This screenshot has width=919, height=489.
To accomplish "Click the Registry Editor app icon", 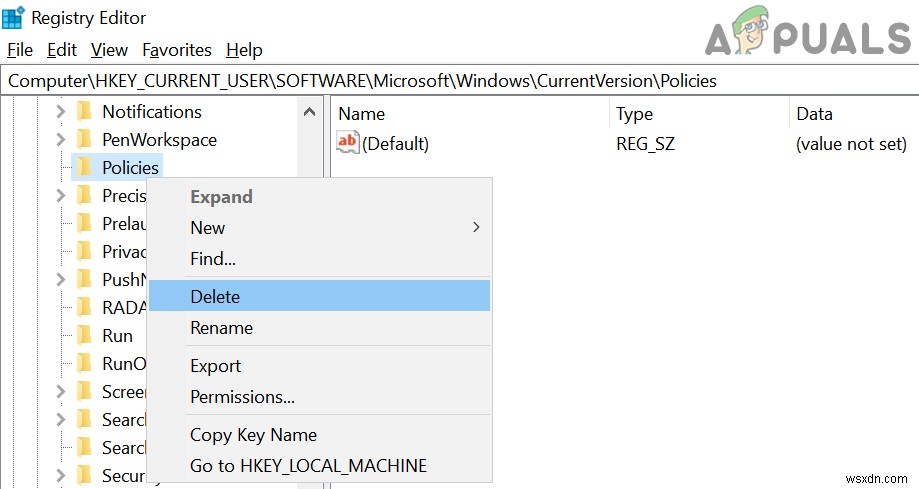I will coord(14,18).
